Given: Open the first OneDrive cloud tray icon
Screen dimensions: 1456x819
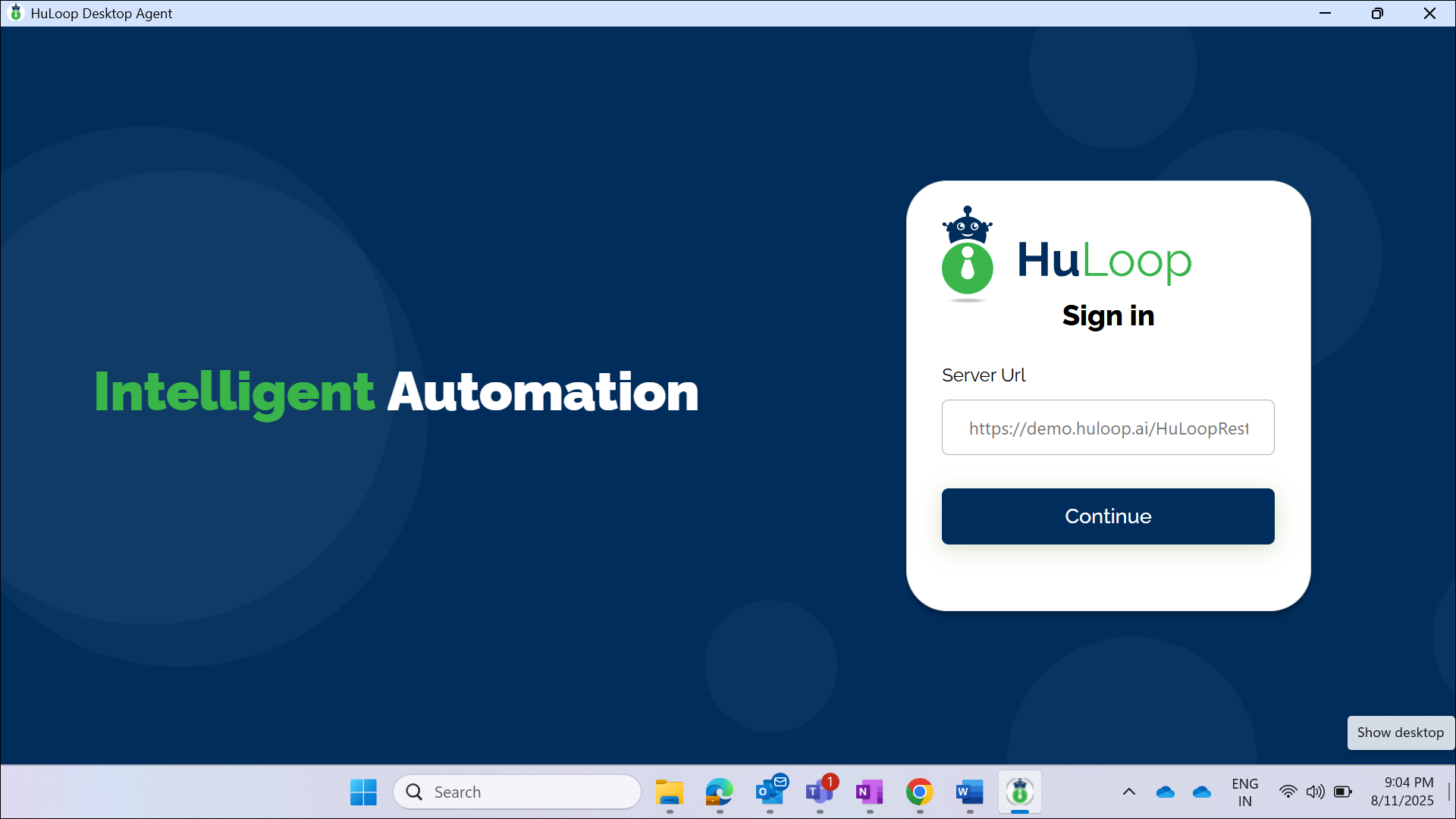Looking at the screenshot, I should tap(1165, 792).
